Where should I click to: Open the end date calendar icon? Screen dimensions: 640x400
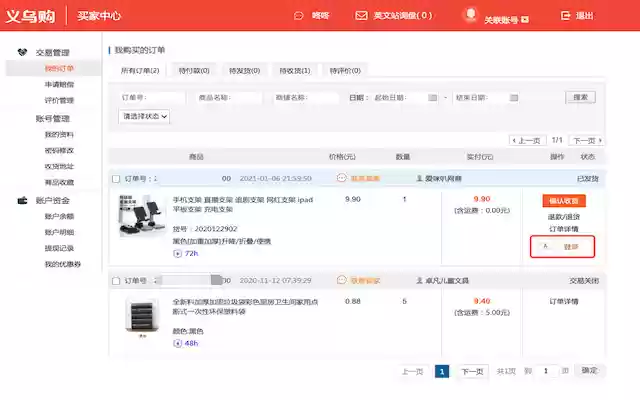514,98
